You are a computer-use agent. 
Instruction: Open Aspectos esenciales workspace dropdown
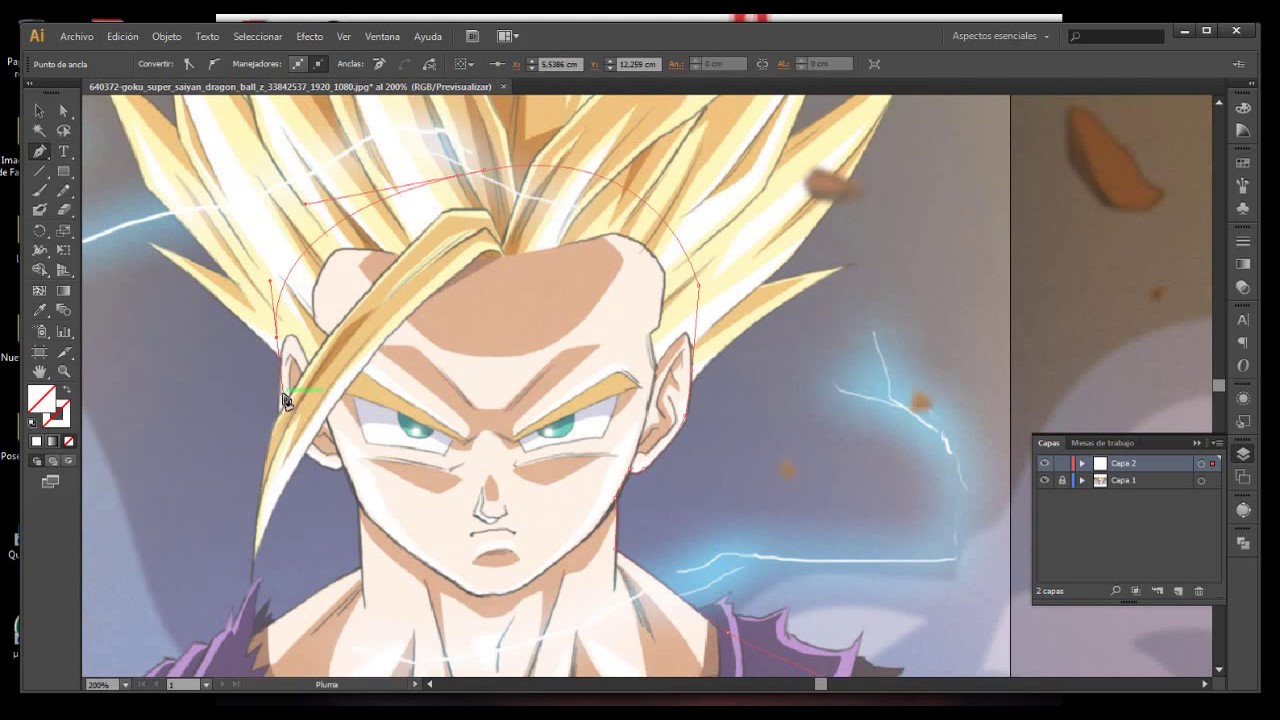click(x=1000, y=36)
